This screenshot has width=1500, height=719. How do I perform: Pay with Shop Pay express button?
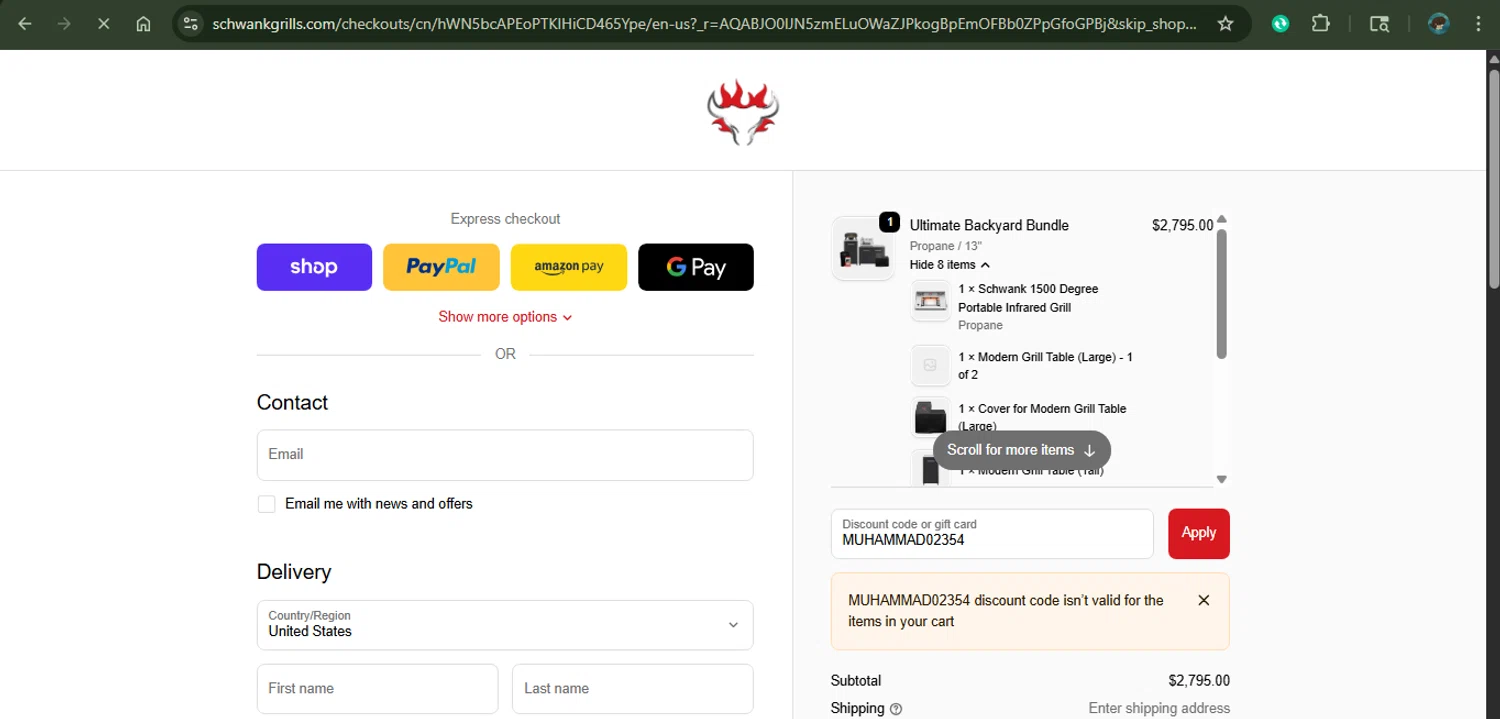[x=314, y=267]
